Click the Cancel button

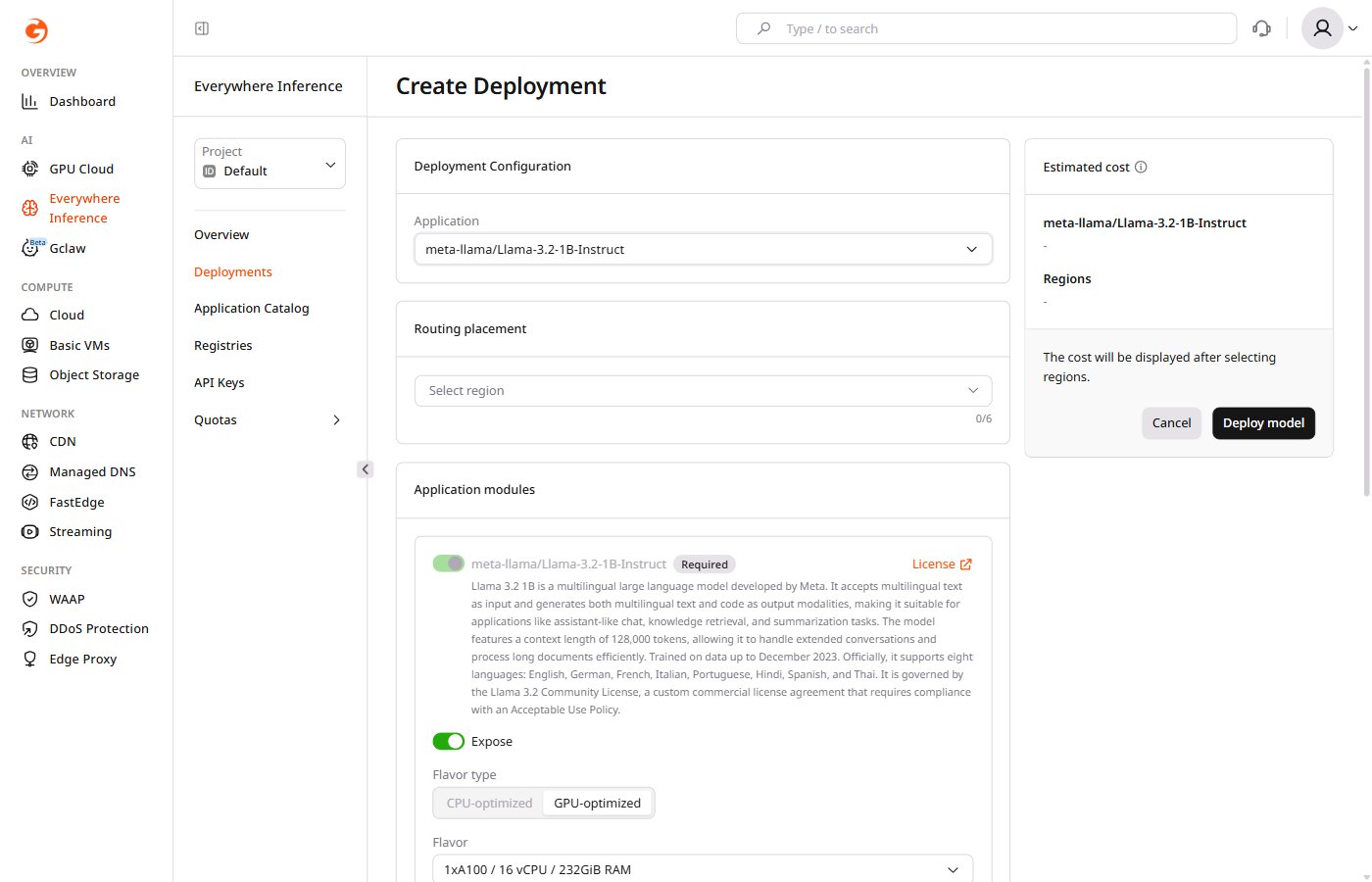click(x=1171, y=422)
